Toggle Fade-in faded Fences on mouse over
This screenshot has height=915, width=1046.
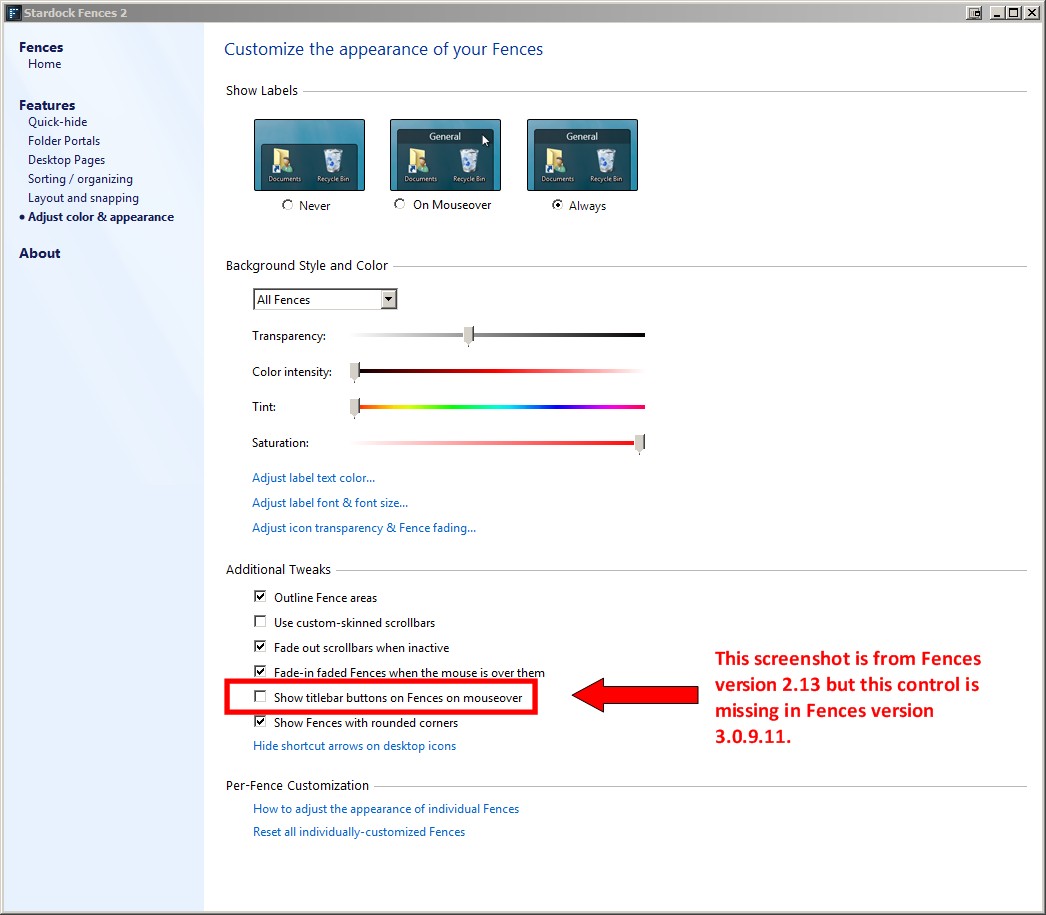[x=260, y=672]
